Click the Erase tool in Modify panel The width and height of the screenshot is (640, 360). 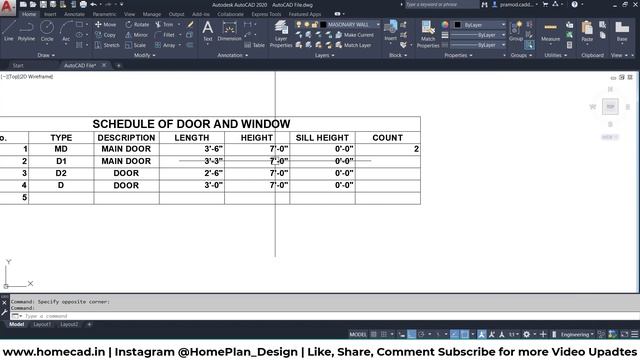(190, 24)
